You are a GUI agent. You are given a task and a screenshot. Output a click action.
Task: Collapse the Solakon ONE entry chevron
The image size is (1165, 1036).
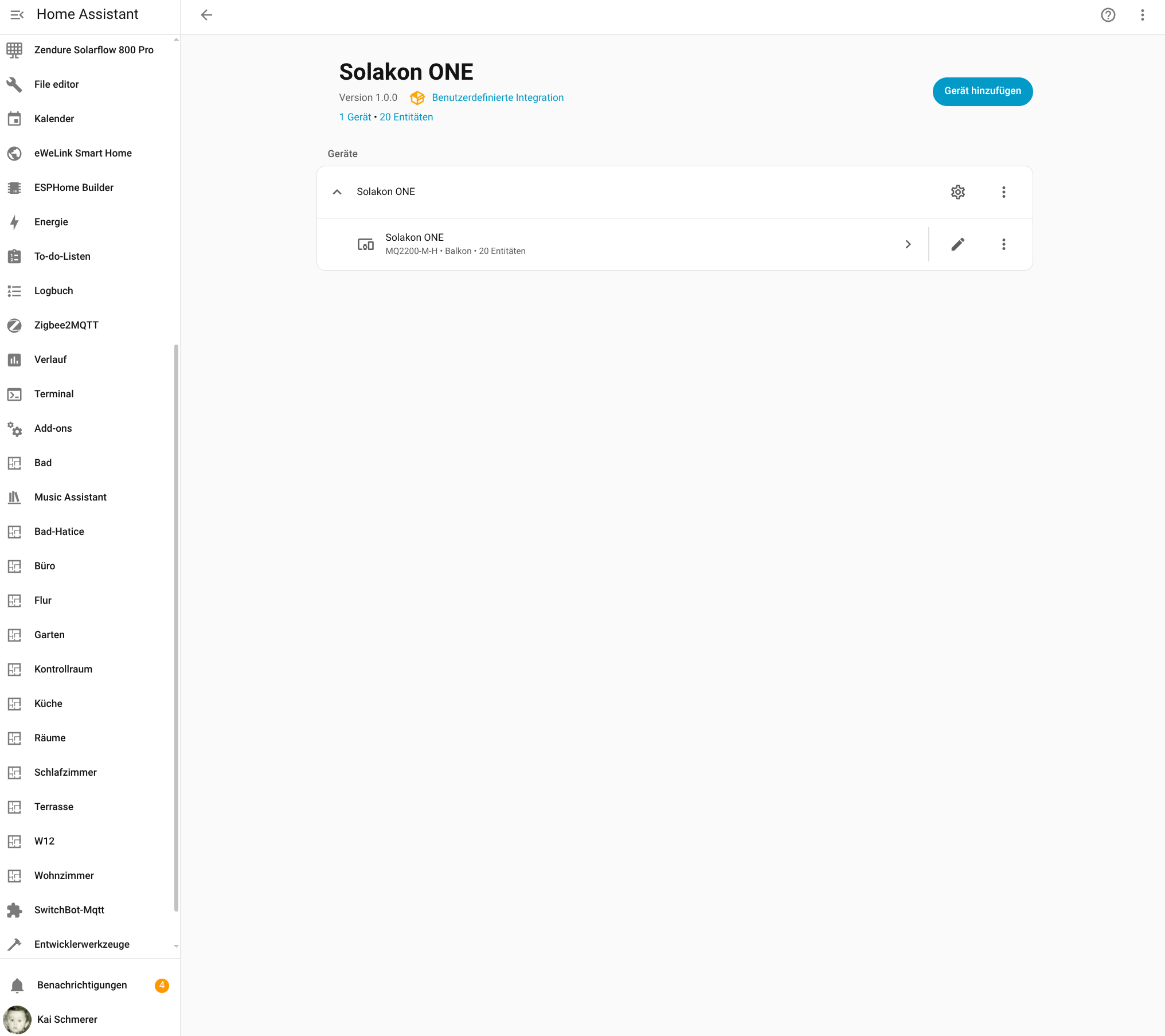click(337, 192)
